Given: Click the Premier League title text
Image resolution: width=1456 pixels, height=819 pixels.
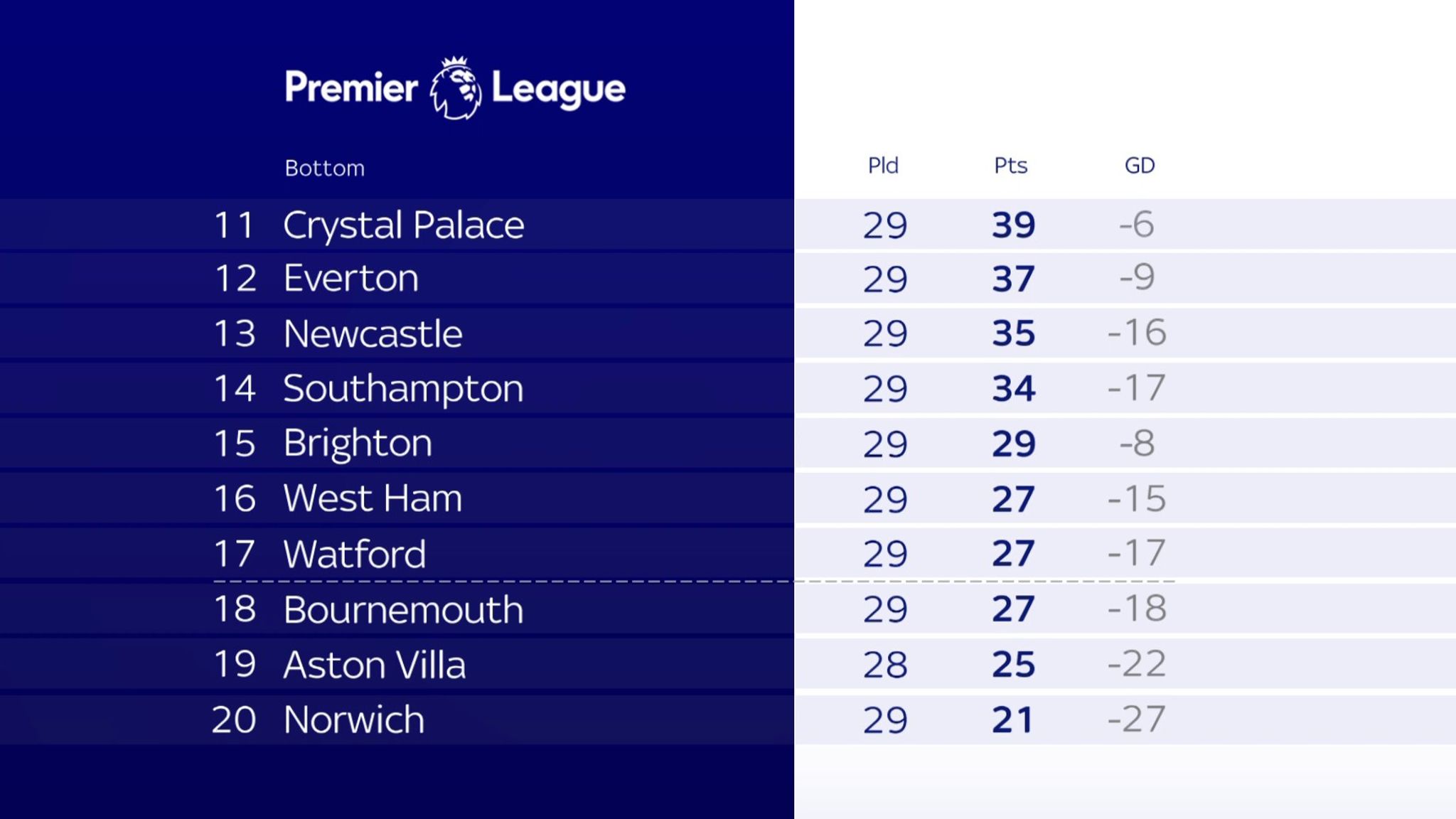Looking at the screenshot, I should [455, 88].
